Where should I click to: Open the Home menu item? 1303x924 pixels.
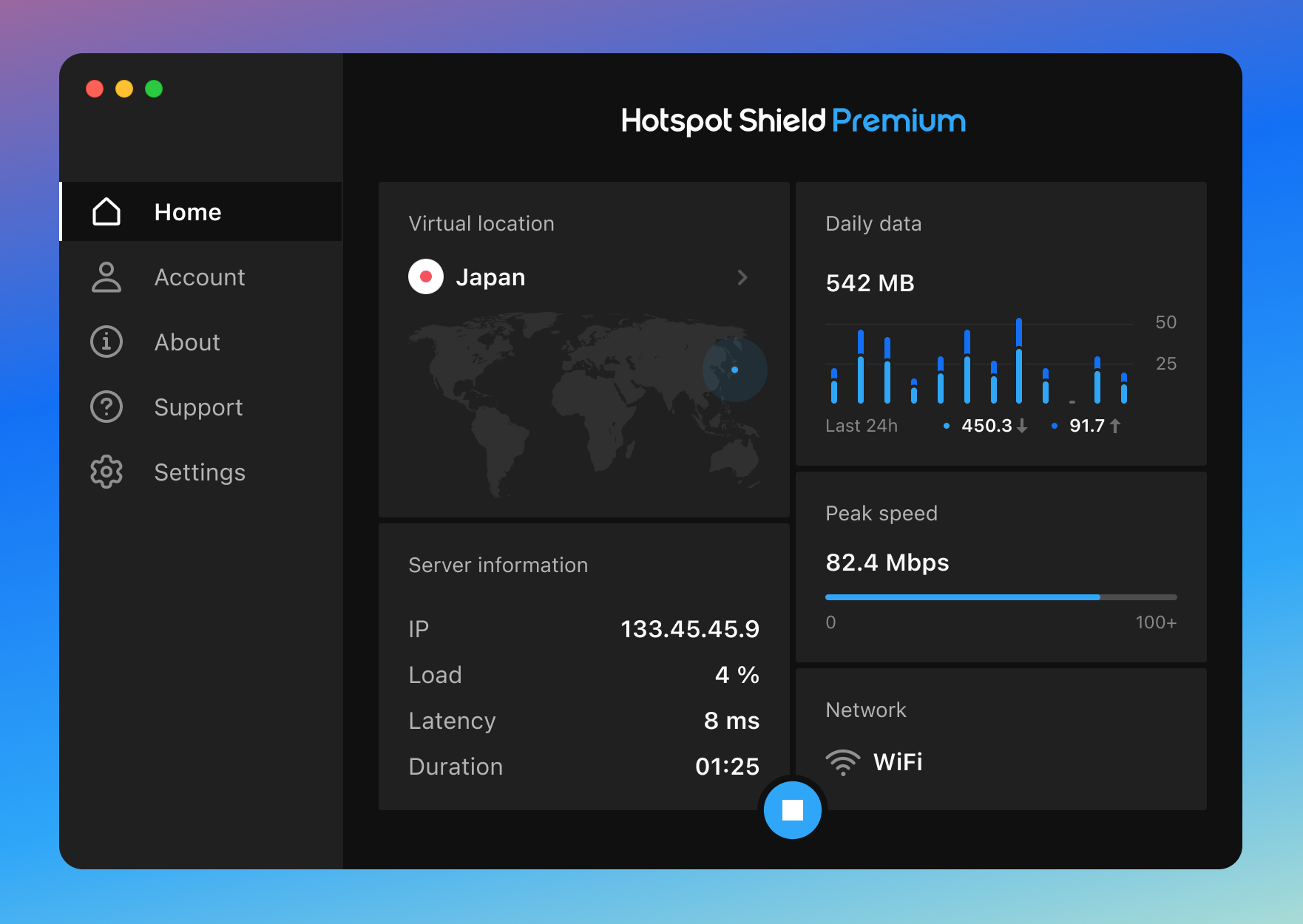point(201,211)
